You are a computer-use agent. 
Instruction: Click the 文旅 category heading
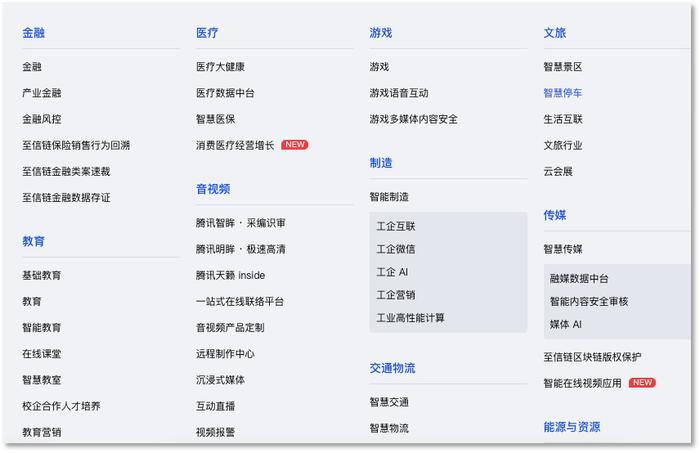point(555,33)
